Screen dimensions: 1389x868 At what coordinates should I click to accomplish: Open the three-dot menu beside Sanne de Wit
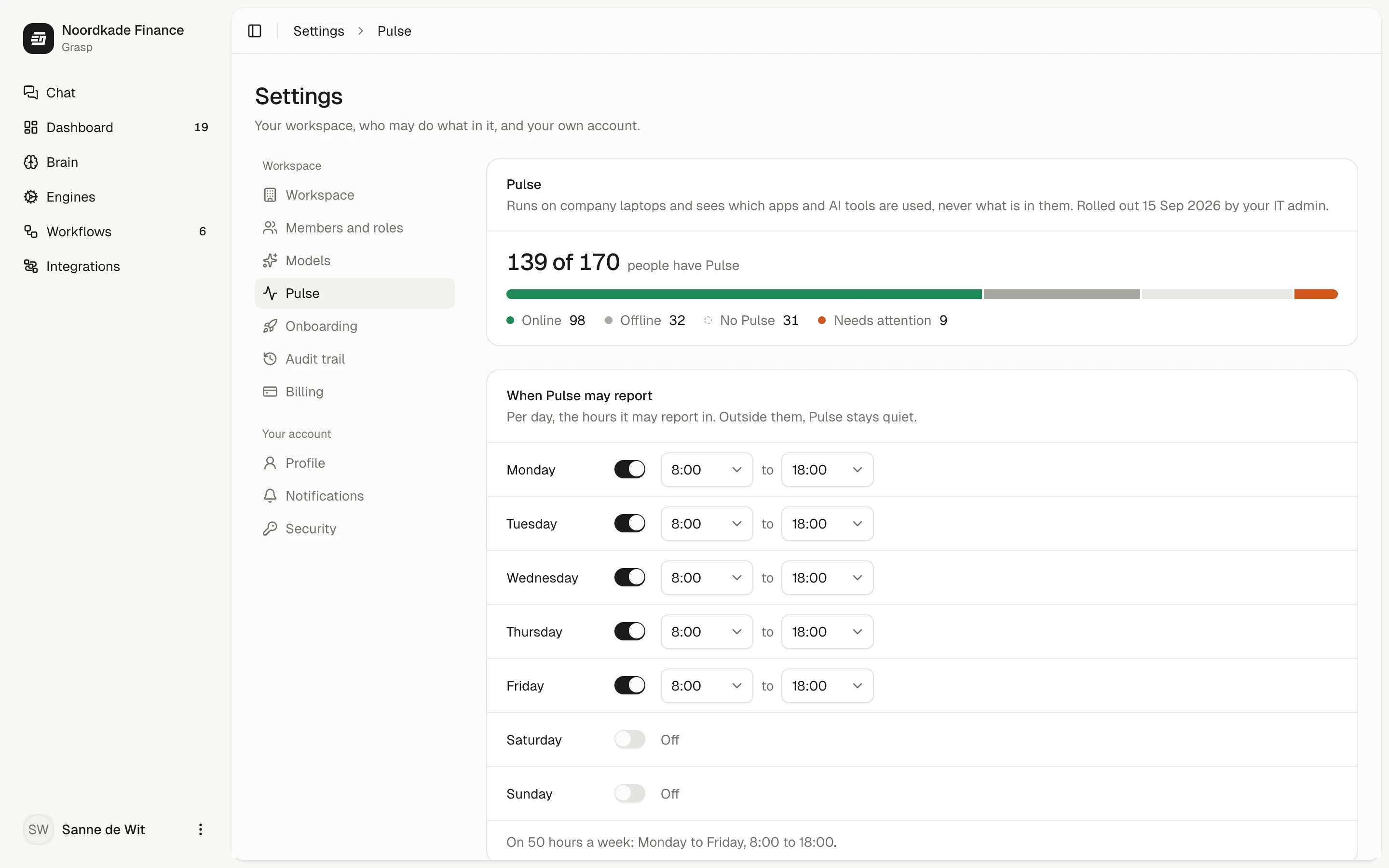tap(200, 829)
